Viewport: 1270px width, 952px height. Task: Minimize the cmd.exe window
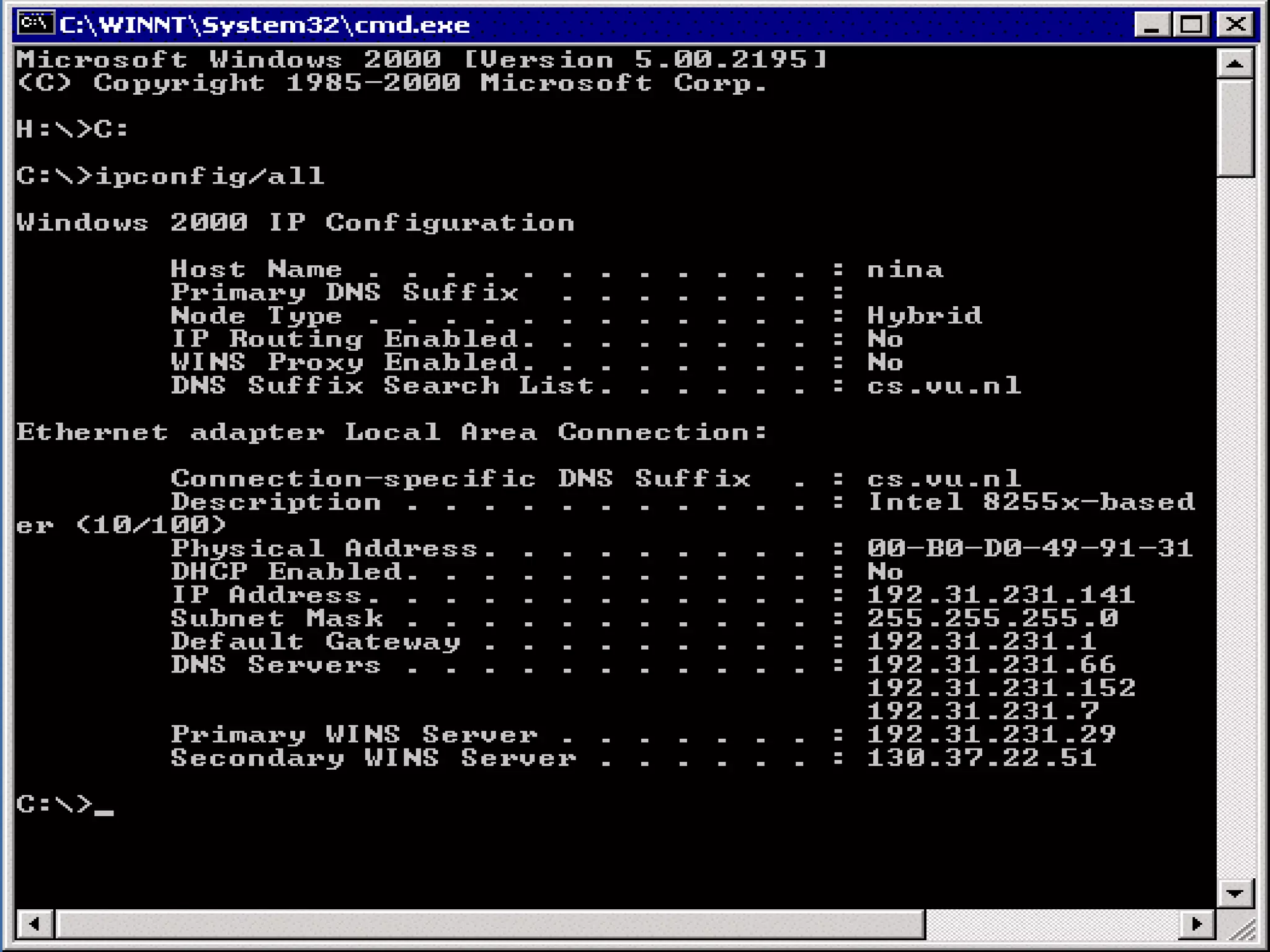click(x=1152, y=25)
